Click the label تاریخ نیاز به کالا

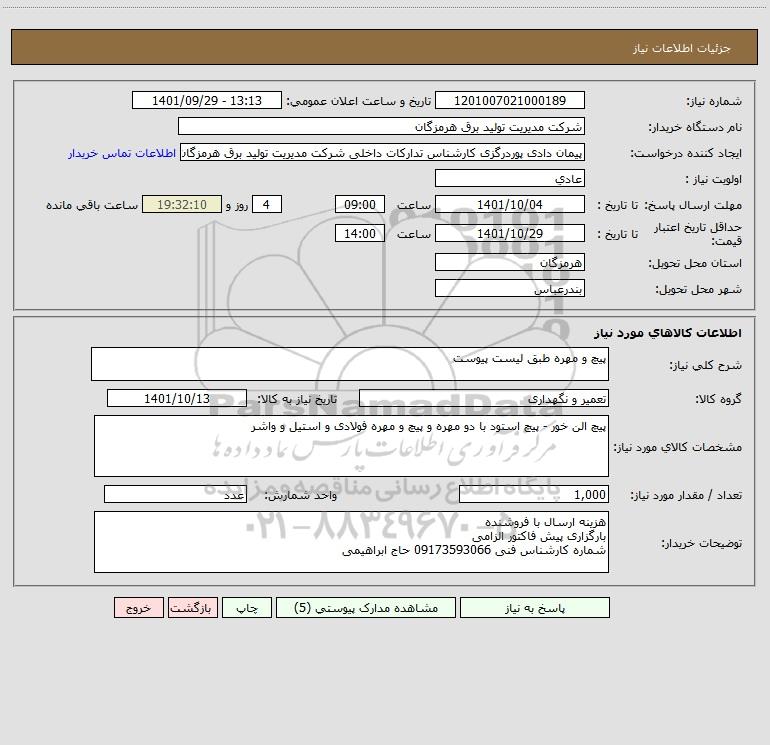coord(298,399)
